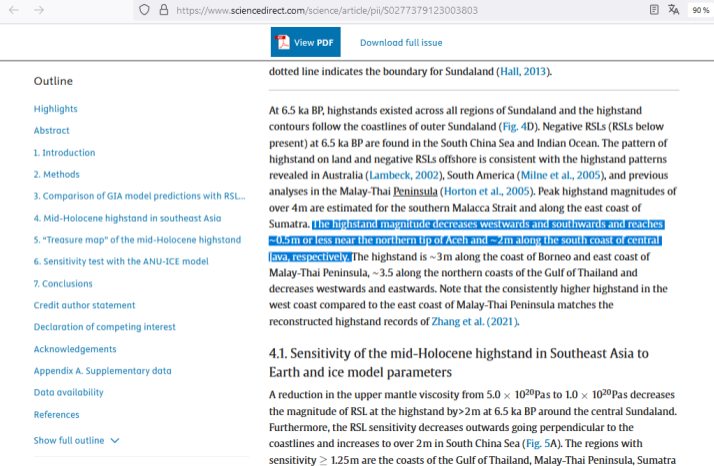Open 1. Introduction outline entry
This screenshot has width=714, height=466.
click(x=64, y=153)
